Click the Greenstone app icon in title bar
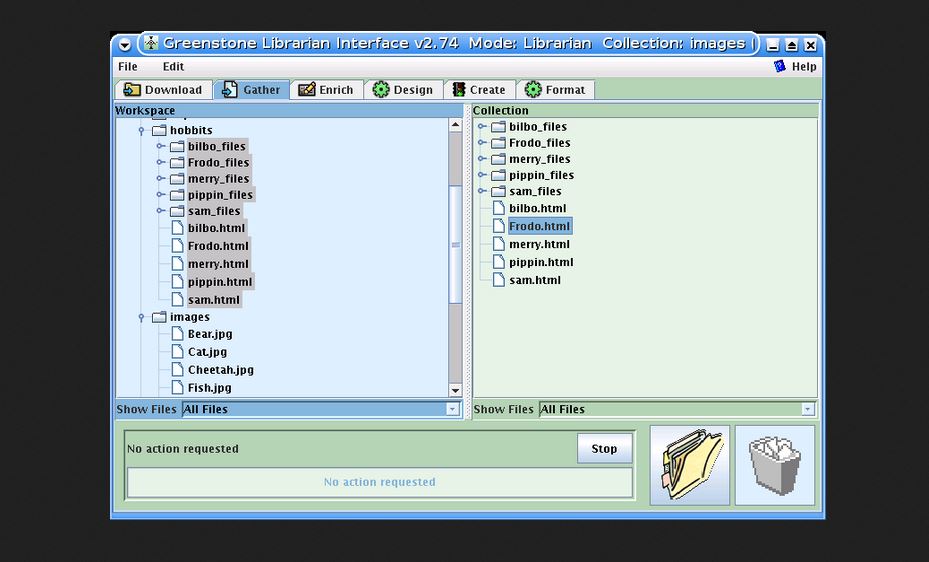 point(151,43)
